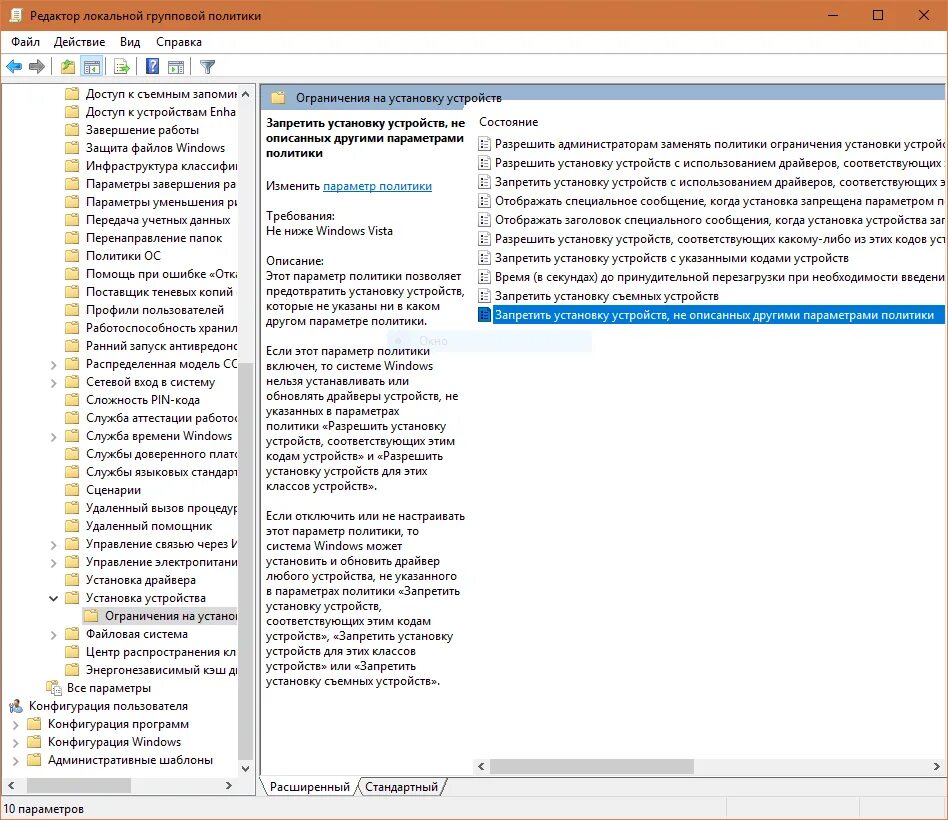Expand the "Конфигурация программ" node

[x=16, y=724]
